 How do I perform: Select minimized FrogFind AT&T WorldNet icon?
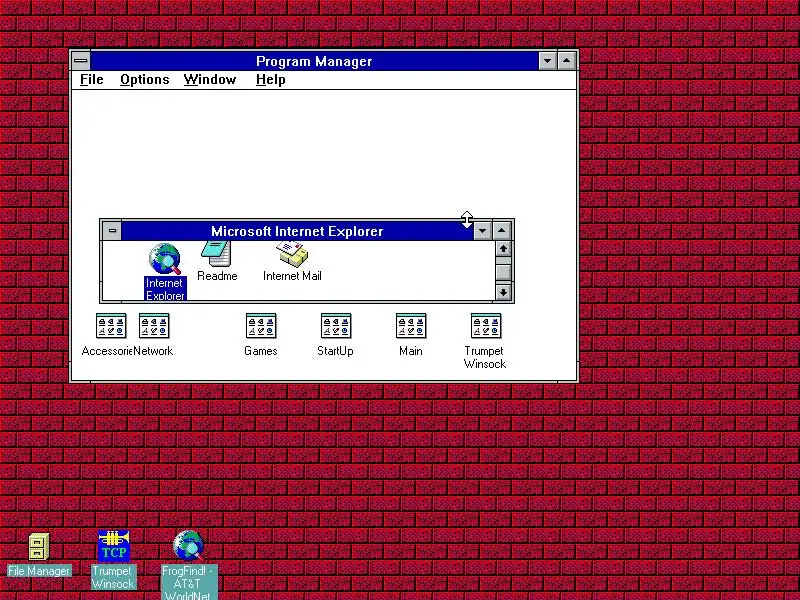(x=189, y=545)
